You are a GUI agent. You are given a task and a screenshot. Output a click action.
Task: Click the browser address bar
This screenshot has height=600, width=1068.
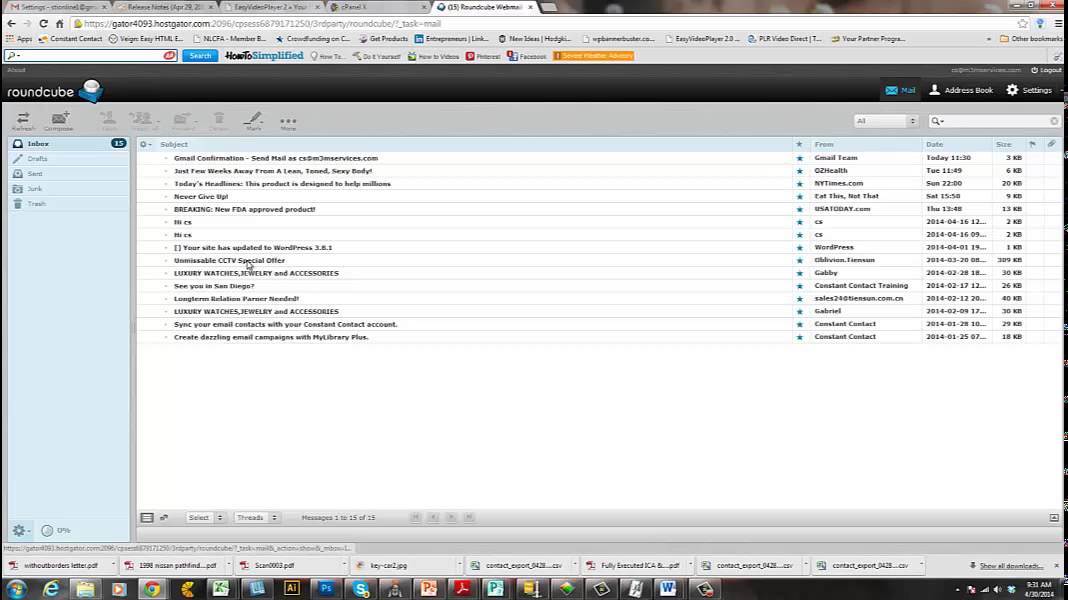click(x=545, y=23)
